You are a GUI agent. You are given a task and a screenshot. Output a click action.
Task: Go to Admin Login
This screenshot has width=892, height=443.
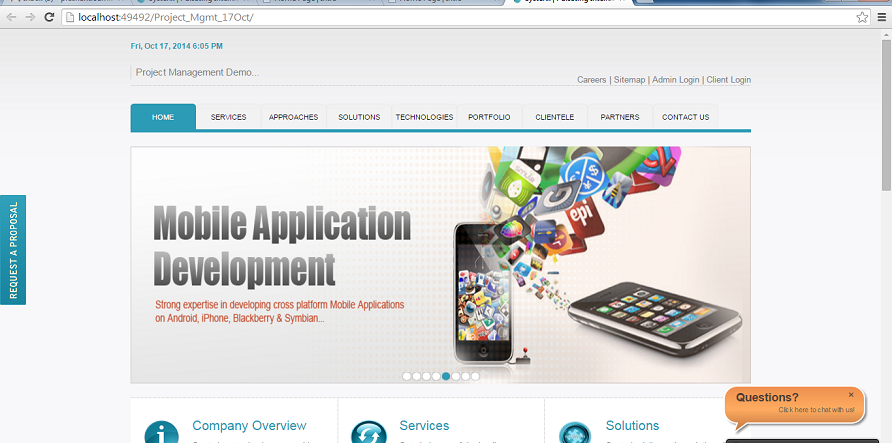pyautogui.click(x=675, y=80)
